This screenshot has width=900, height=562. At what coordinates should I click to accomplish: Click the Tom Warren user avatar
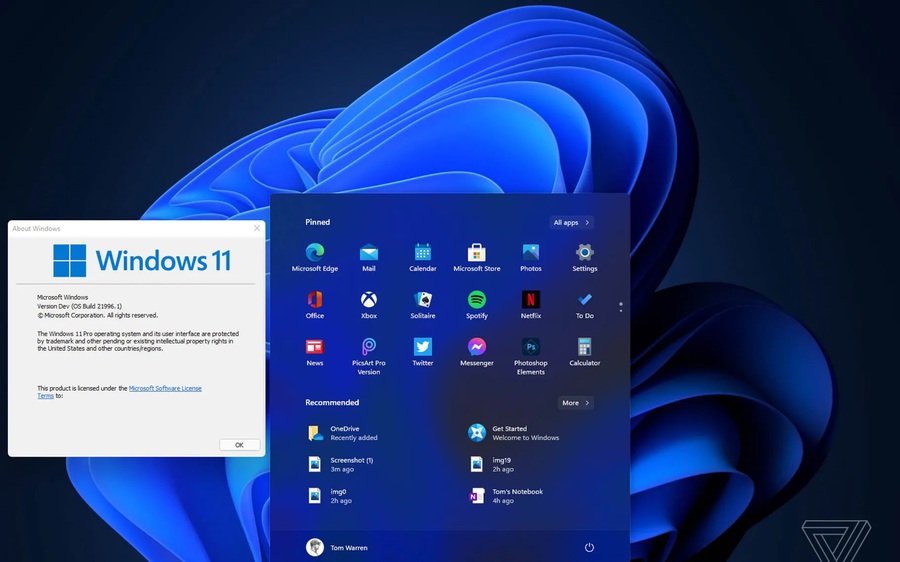tap(315, 547)
